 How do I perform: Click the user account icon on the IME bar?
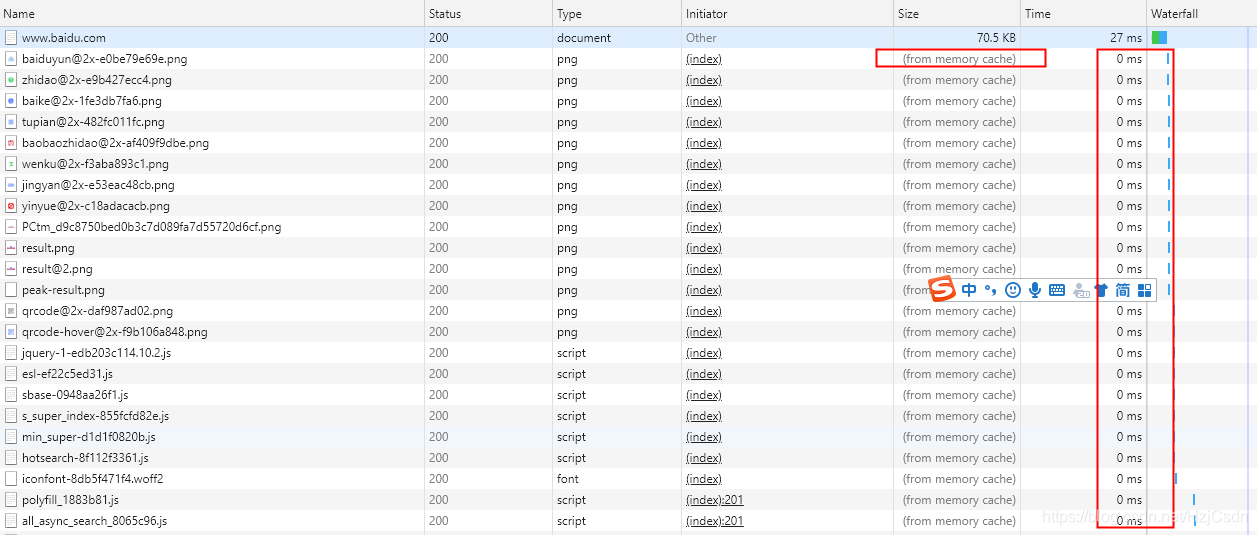tap(1081, 291)
